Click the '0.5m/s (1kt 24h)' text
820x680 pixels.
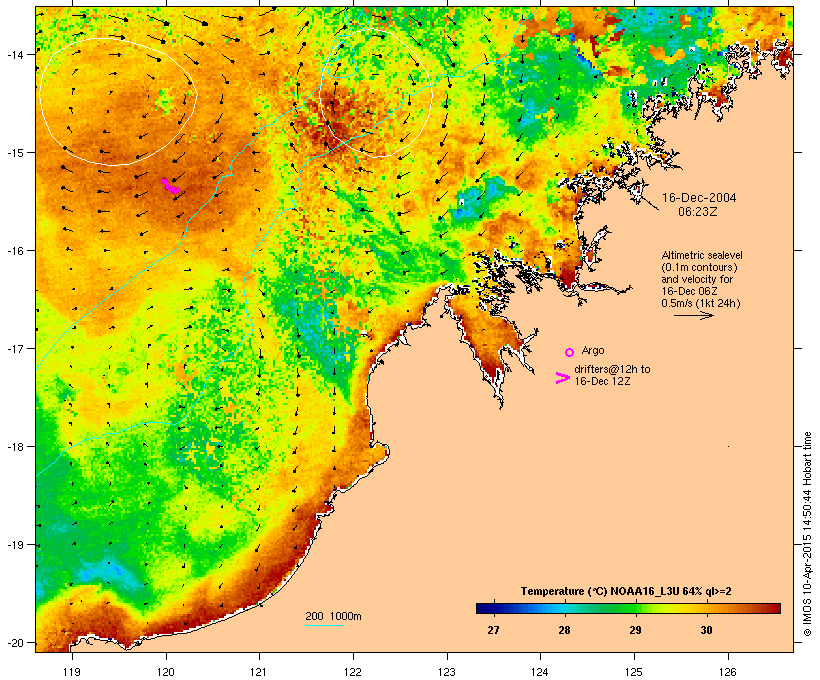point(701,303)
